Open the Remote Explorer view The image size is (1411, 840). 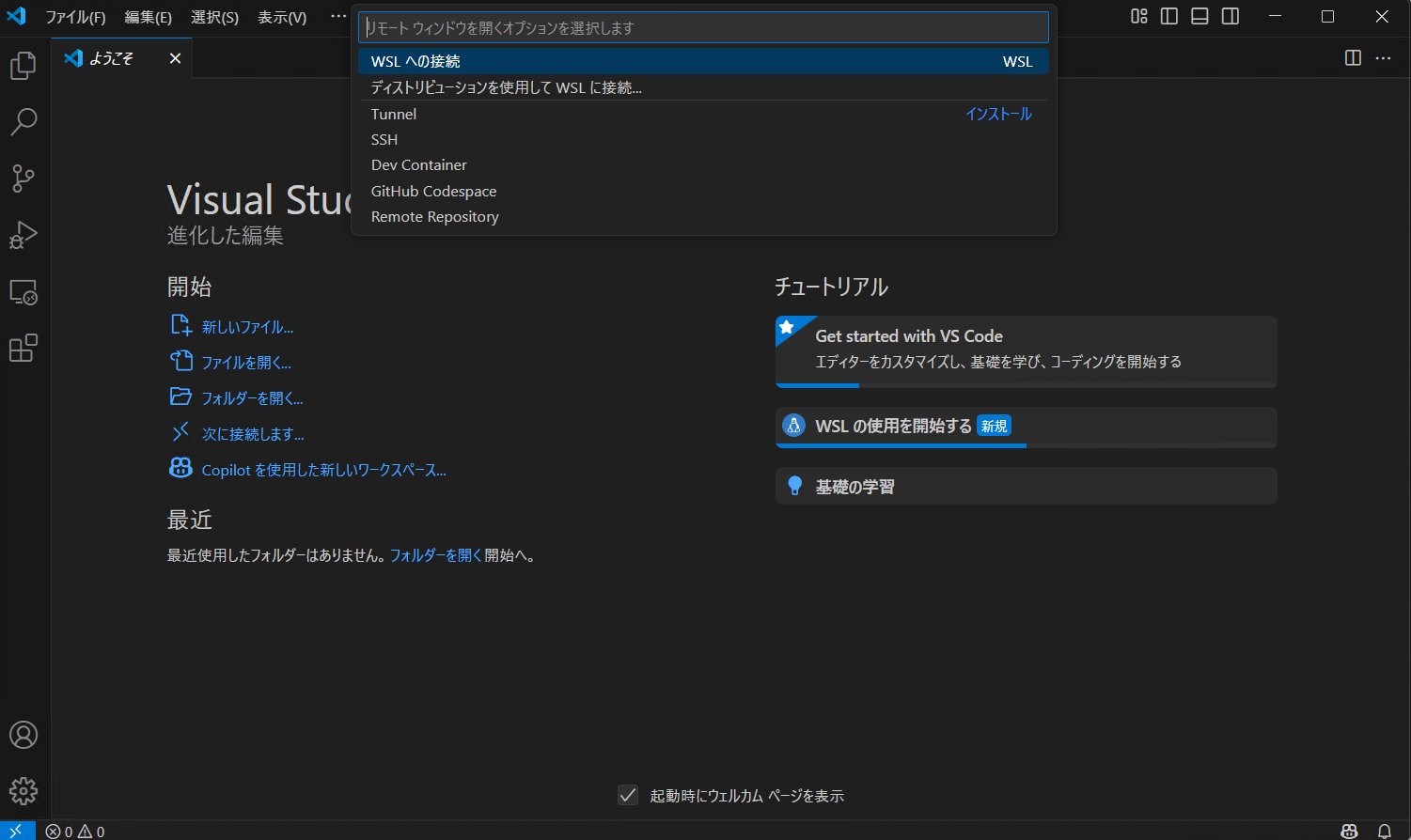pyautogui.click(x=24, y=292)
